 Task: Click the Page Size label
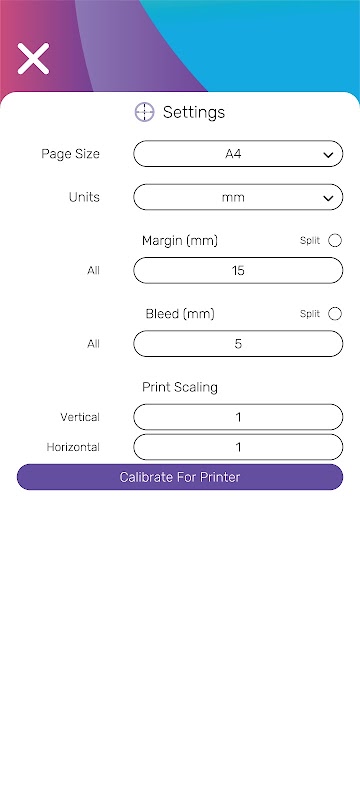70,154
